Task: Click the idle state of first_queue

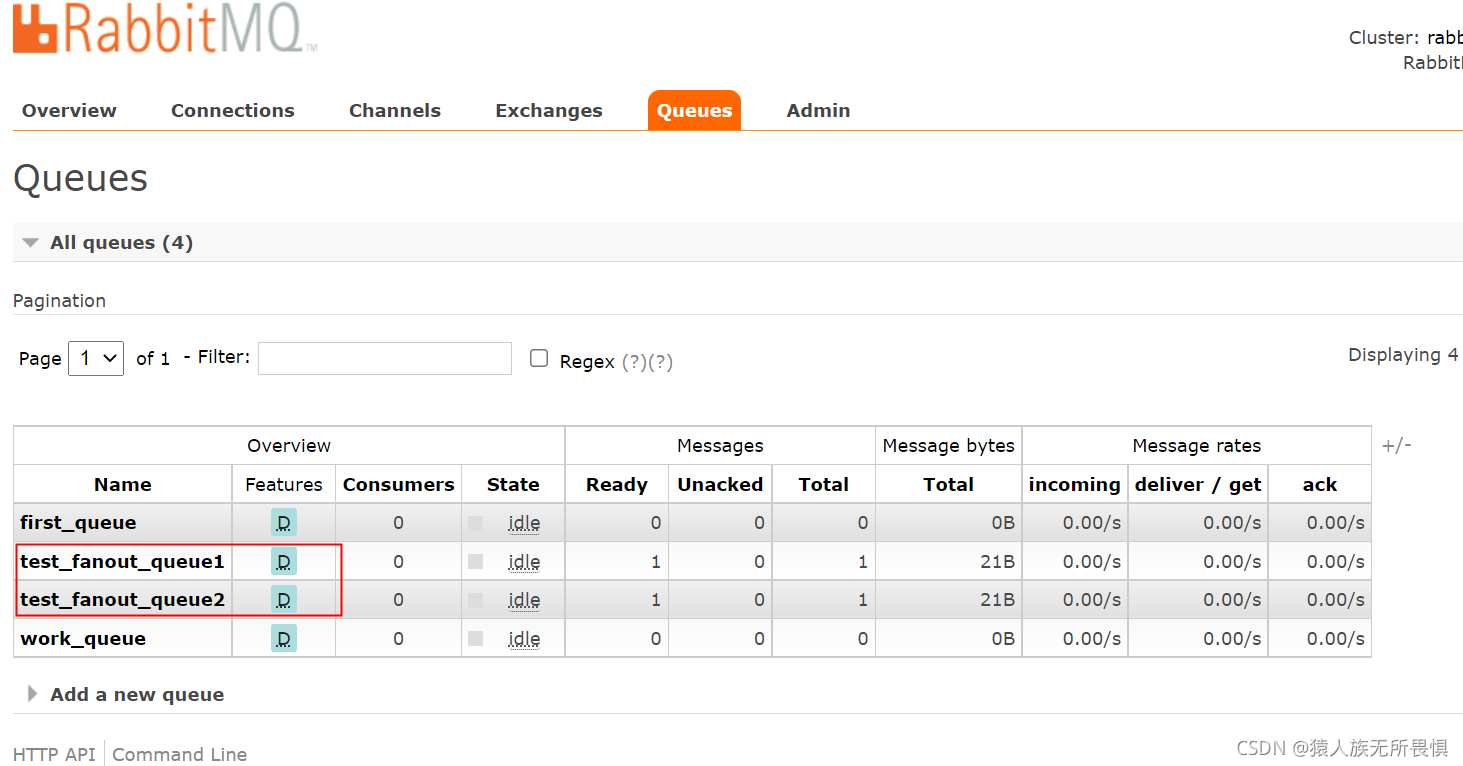Action: [x=524, y=523]
